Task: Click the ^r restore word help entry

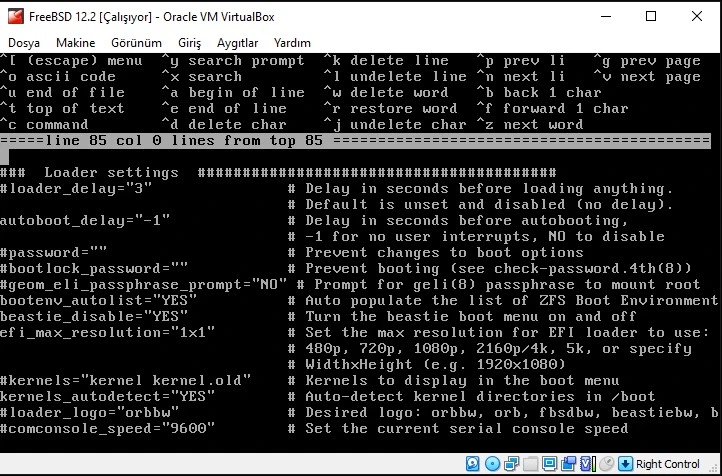Action: click(x=390, y=109)
